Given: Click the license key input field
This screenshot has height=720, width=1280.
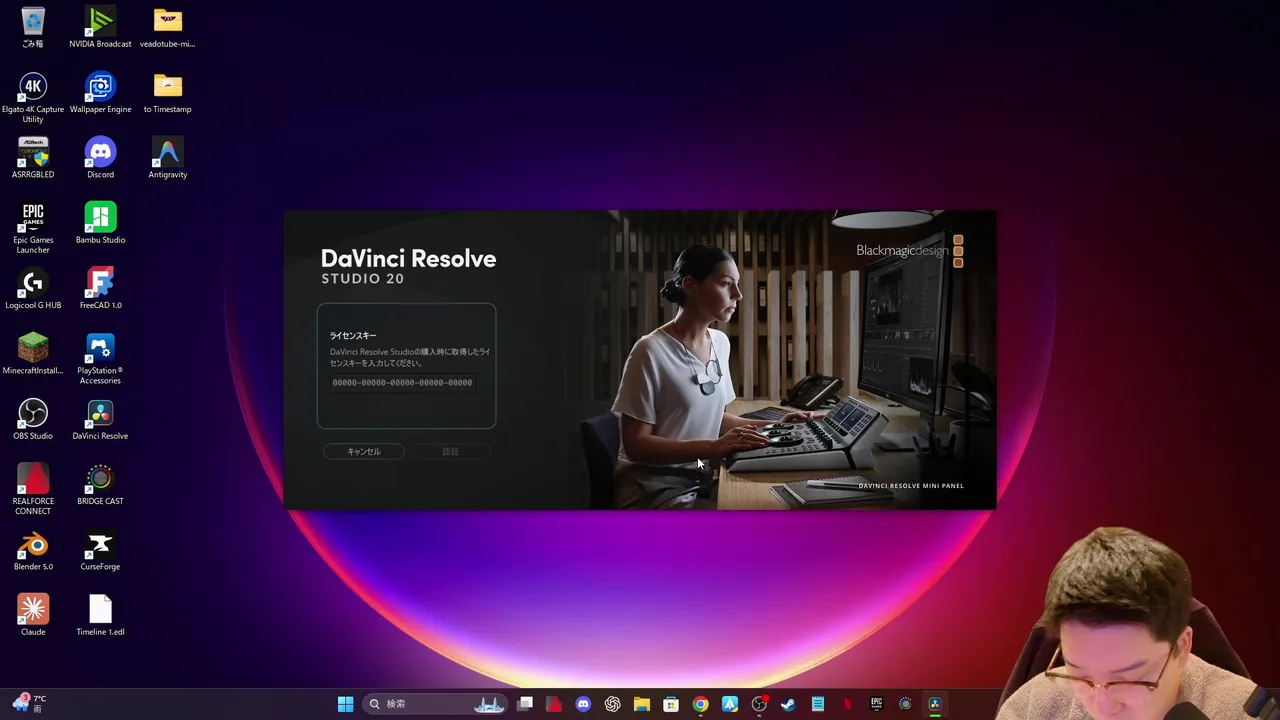Looking at the screenshot, I should [404, 382].
